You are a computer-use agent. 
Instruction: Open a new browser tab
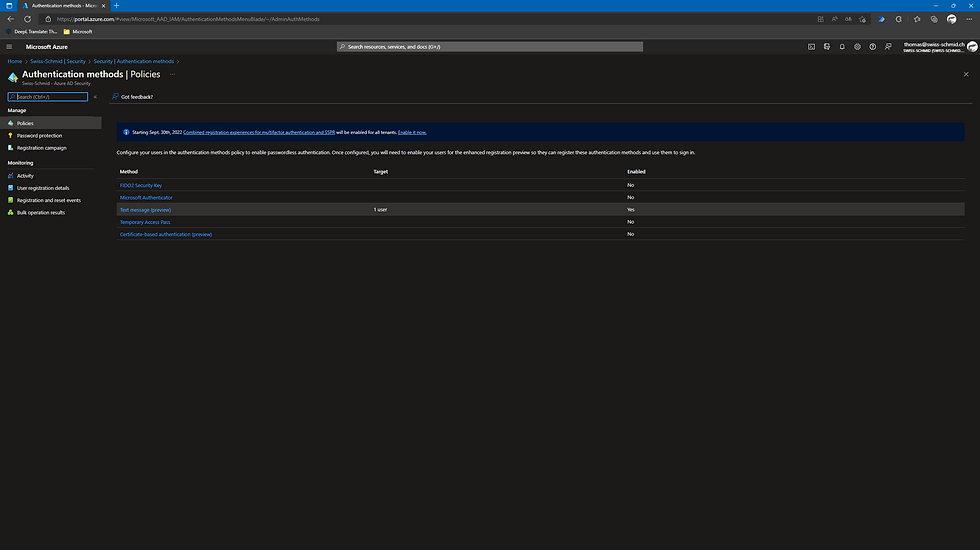[116, 6]
